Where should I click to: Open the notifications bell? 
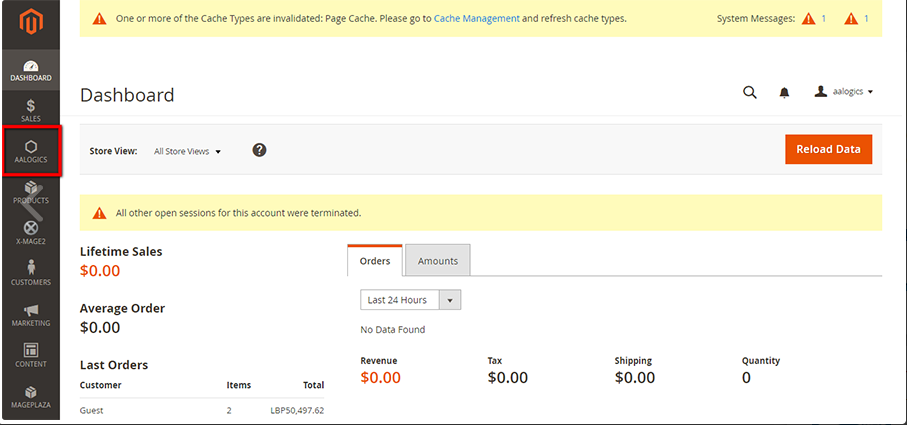[x=784, y=93]
